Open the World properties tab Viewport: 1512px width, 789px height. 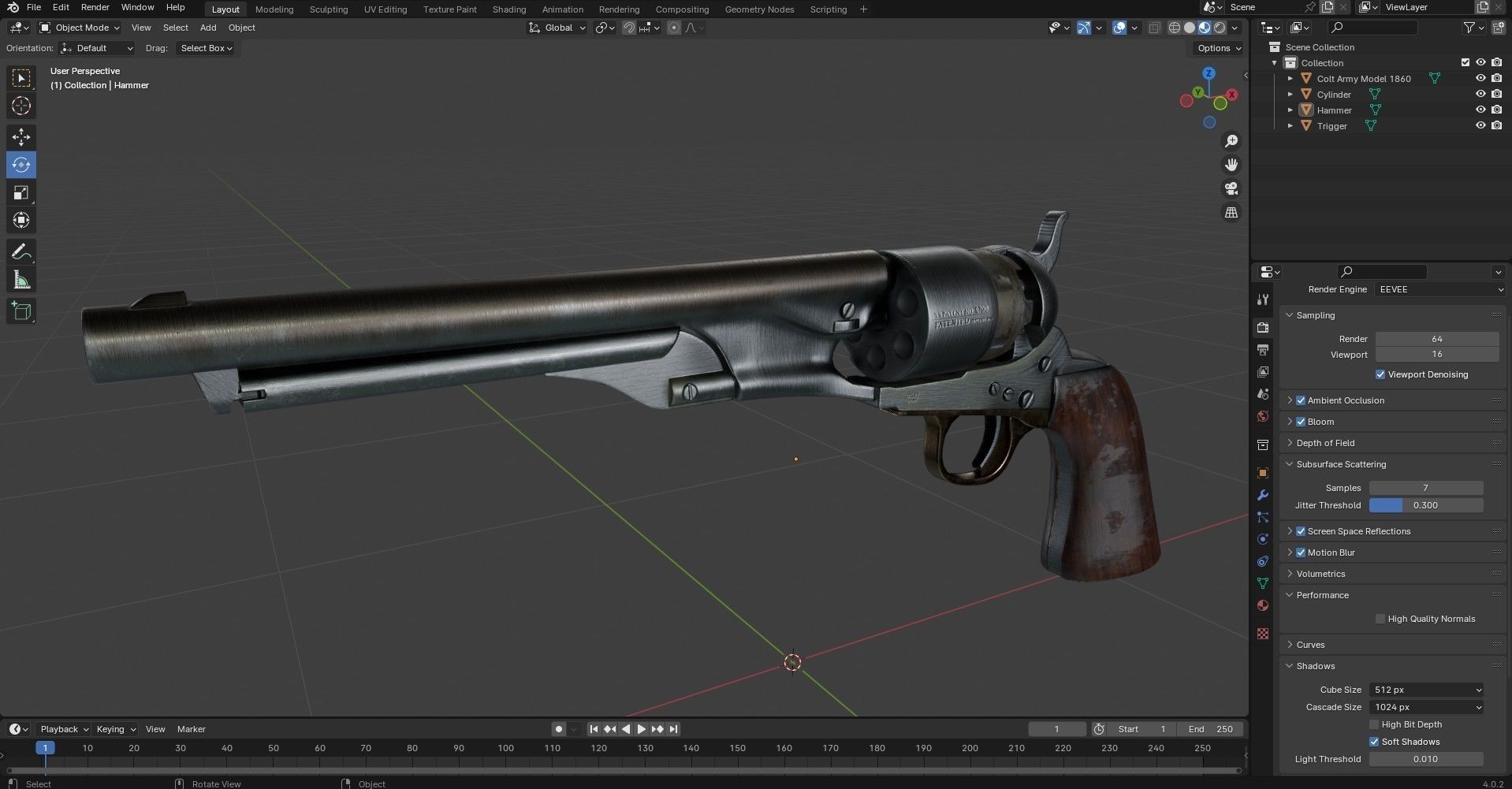1263,416
